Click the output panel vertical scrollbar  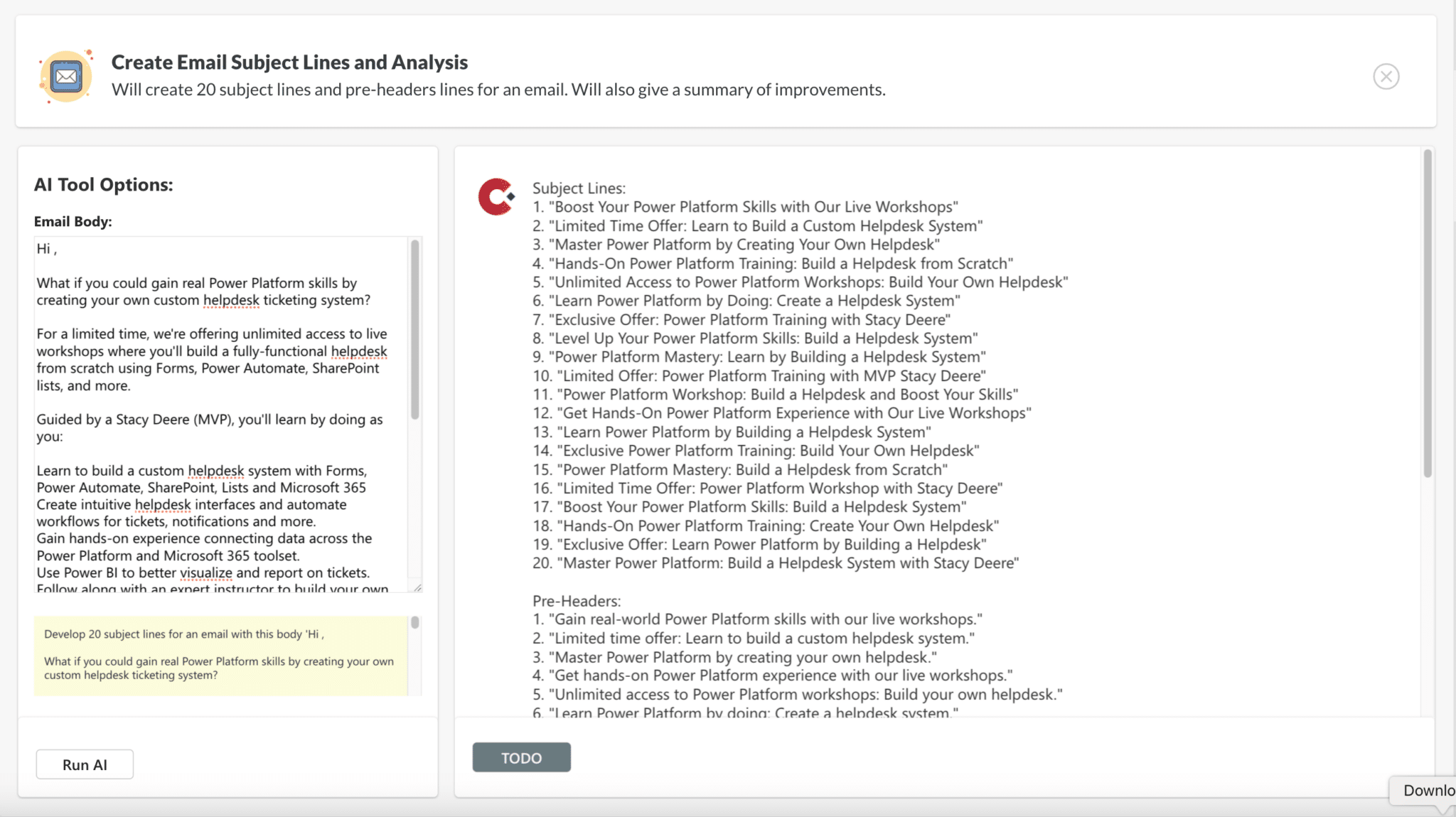coord(1427,313)
